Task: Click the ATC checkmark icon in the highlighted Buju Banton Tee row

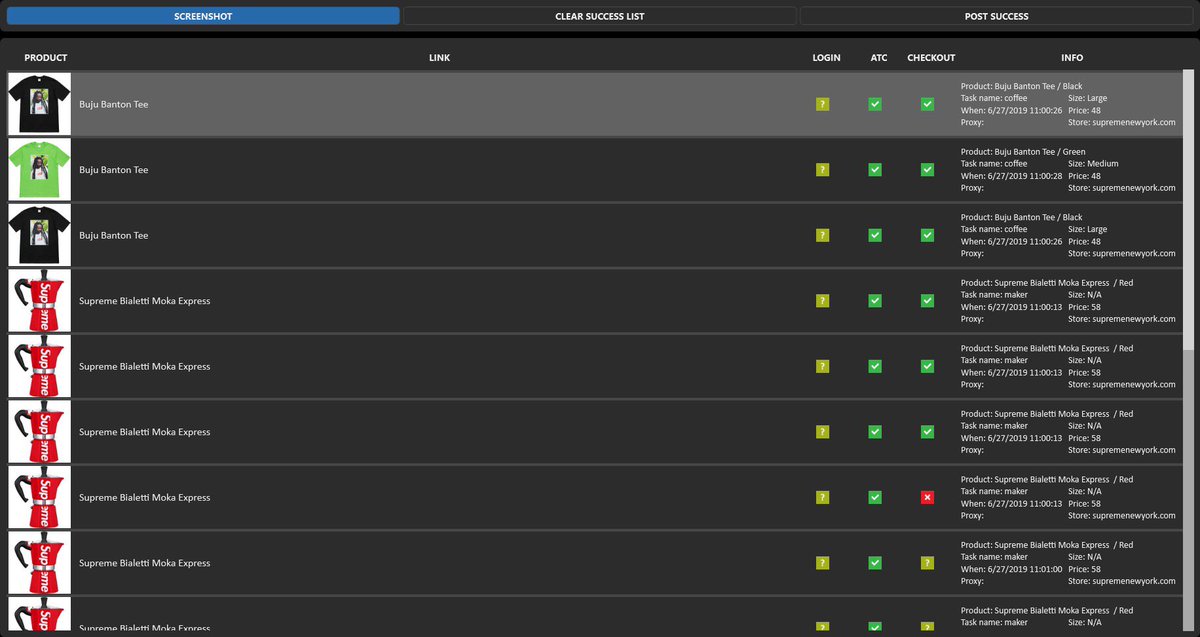Action: coord(875,104)
